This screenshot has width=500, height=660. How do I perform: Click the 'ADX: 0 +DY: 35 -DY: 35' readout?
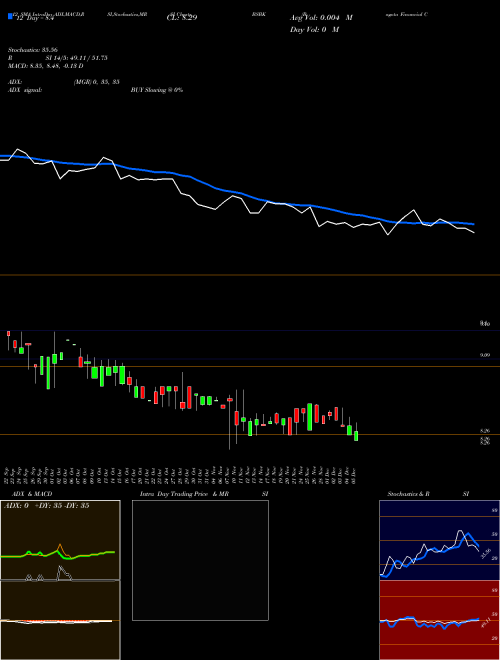[46, 506]
